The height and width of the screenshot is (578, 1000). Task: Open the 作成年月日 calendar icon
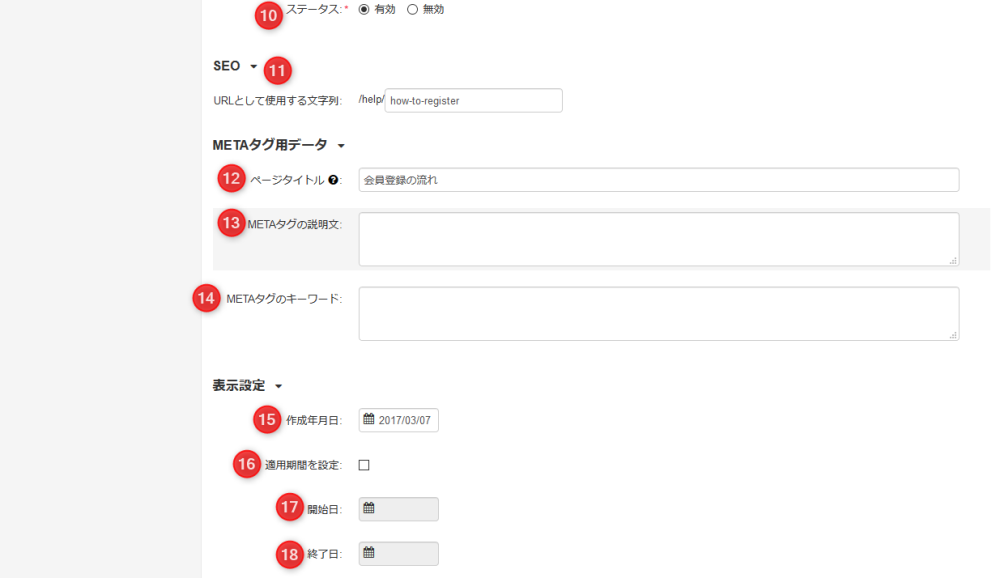coord(369,419)
